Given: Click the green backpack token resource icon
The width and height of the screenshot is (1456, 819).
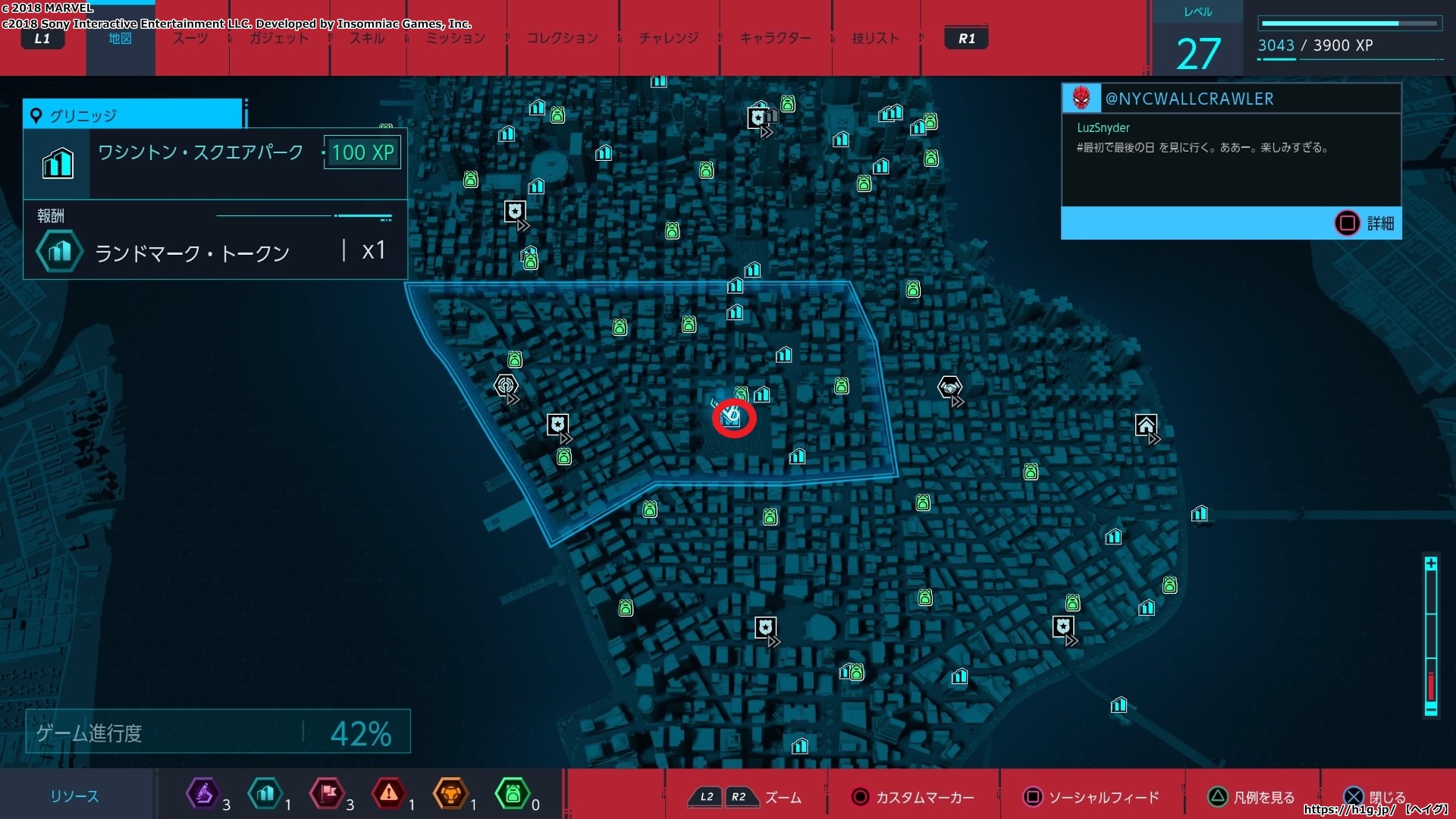Looking at the screenshot, I should click(512, 794).
